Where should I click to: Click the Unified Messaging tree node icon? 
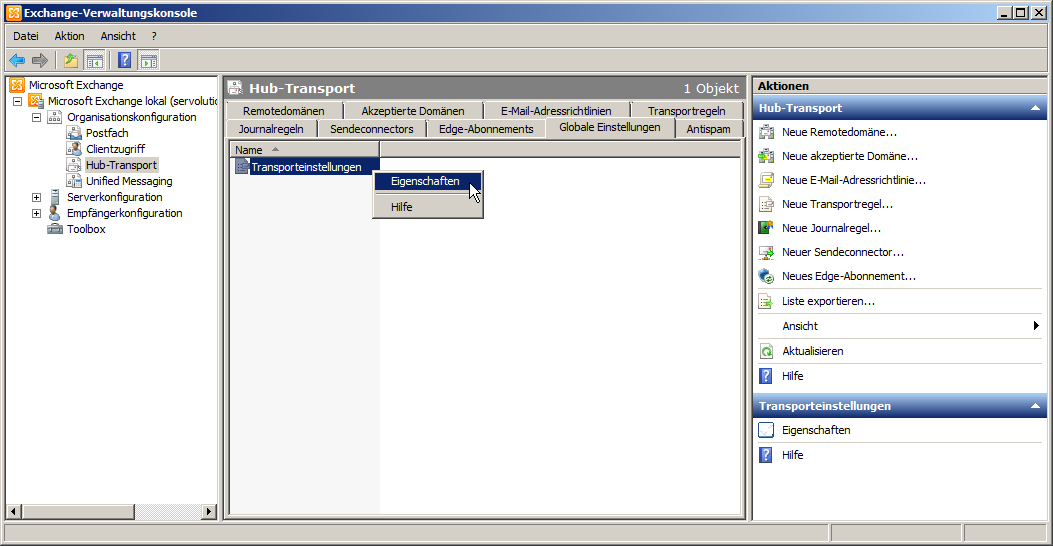coord(74,181)
